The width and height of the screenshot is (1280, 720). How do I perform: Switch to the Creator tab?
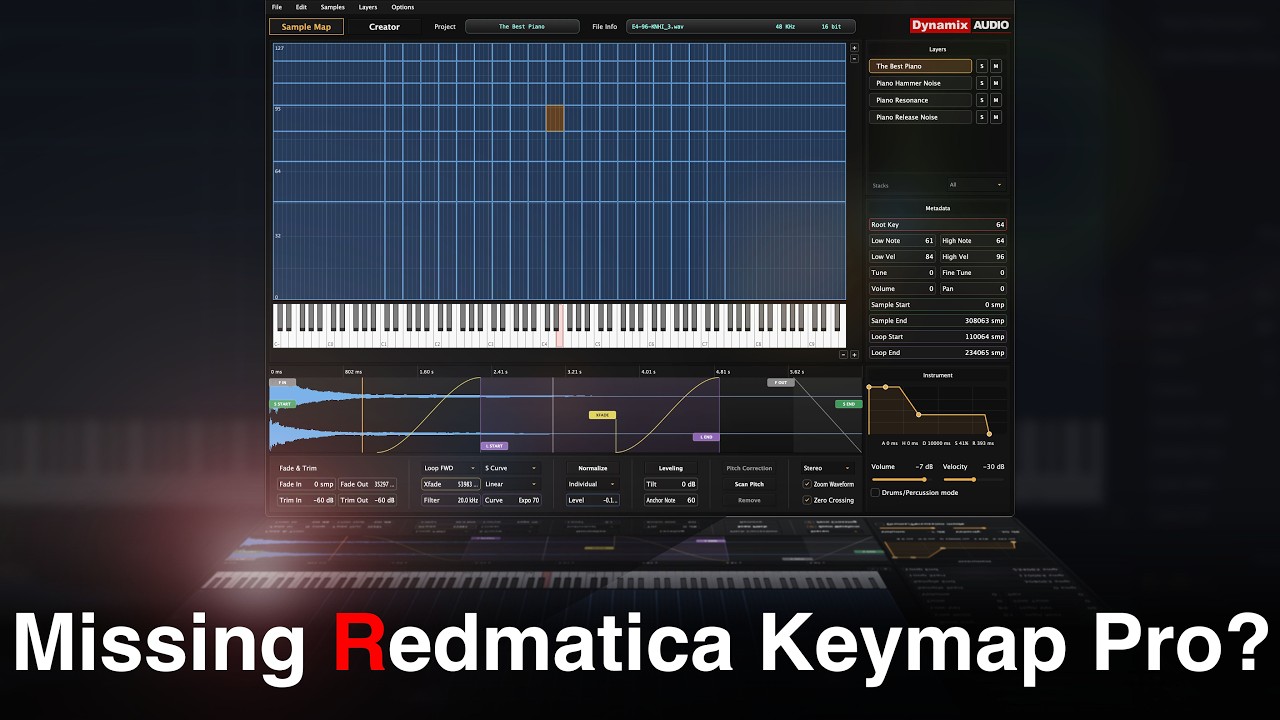pyautogui.click(x=384, y=27)
